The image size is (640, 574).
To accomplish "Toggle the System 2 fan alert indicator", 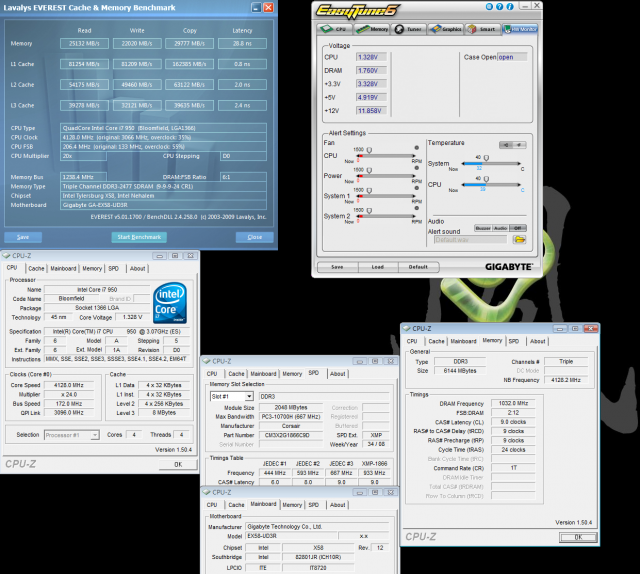I will click(416, 208).
